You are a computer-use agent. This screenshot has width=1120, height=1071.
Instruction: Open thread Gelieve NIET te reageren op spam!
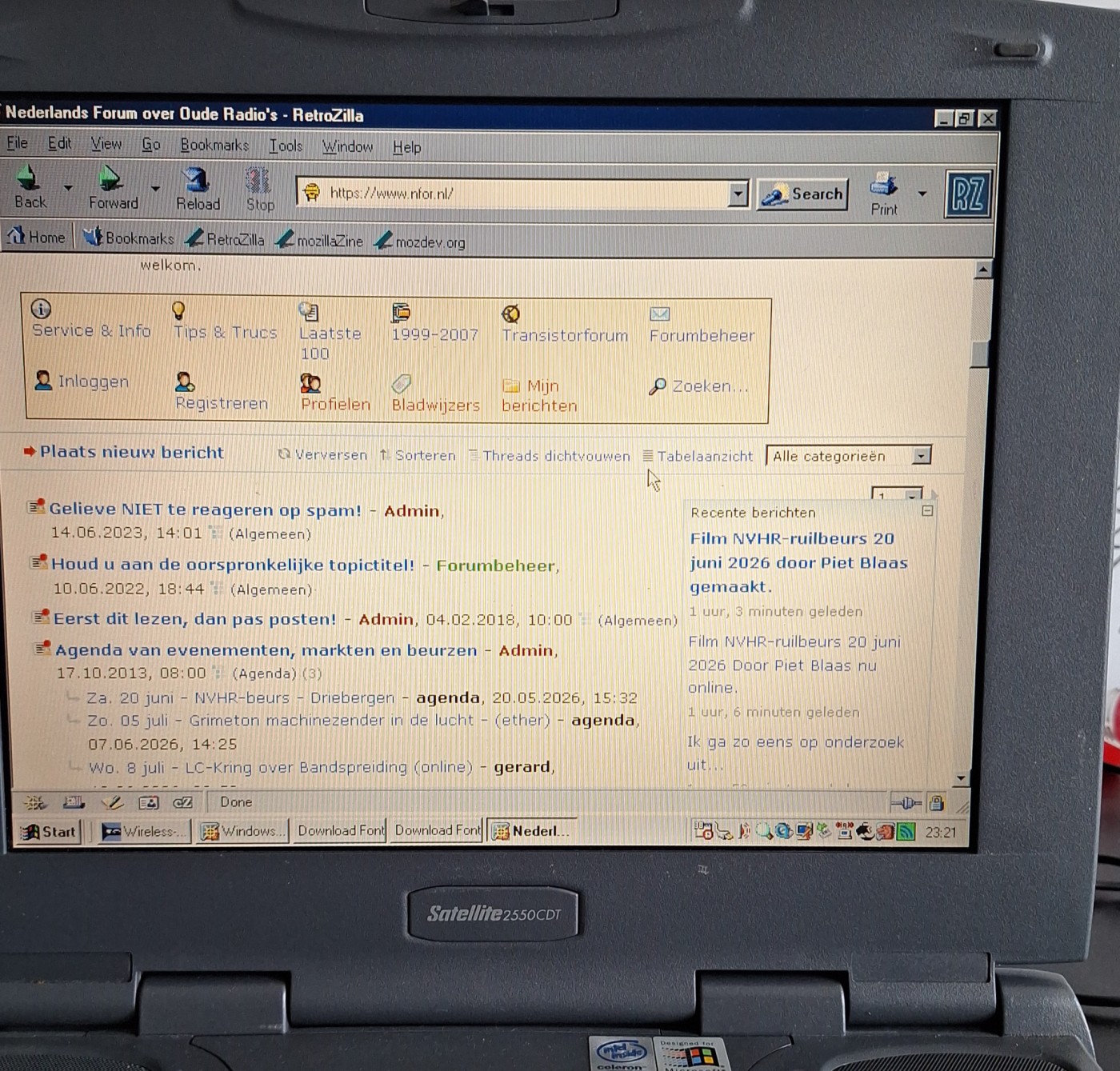[x=205, y=510]
